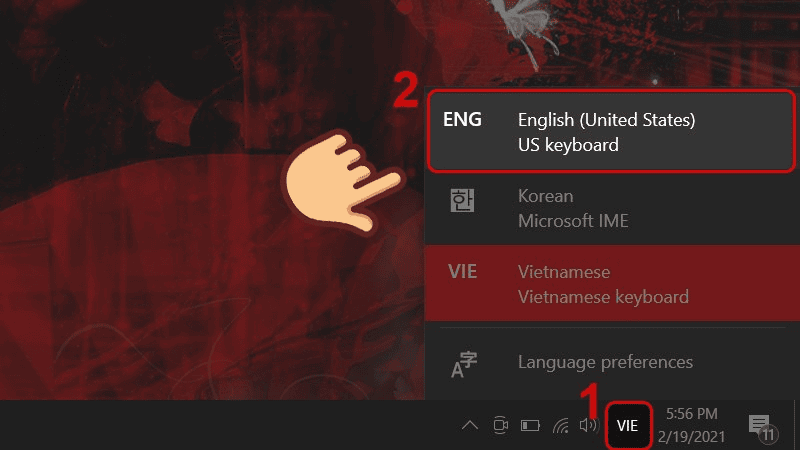This screenshot has height=450, width=800.
Task: Open the Meet Now camera icon
Action: click(x=501, y=425)
